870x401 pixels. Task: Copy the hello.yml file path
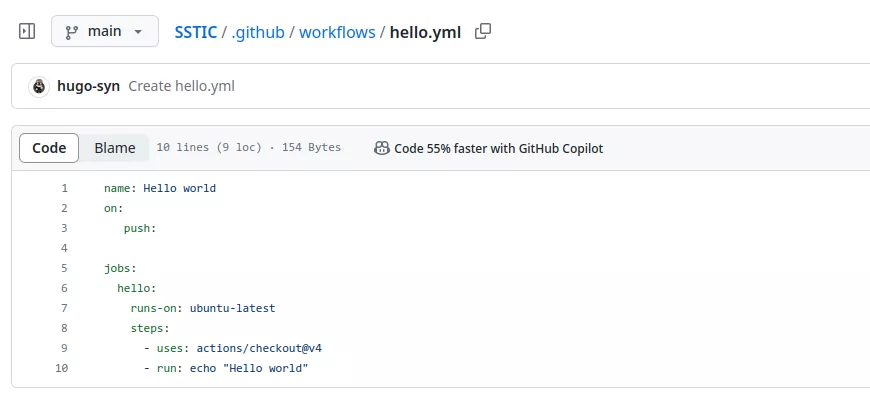click(483, 31)
